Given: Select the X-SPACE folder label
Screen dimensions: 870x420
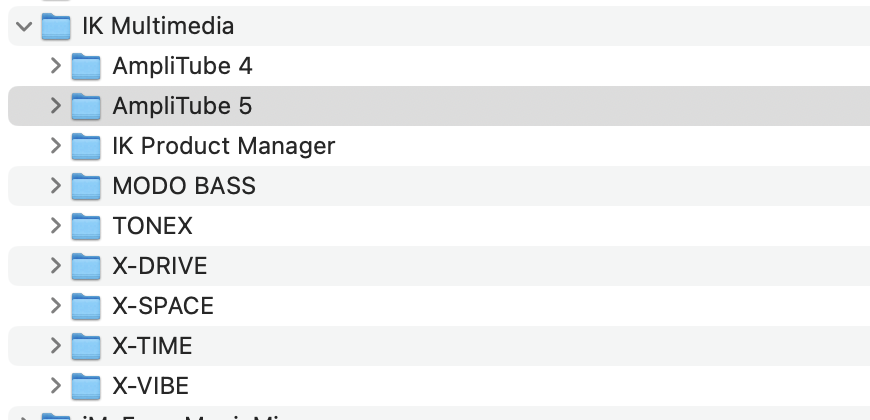Looking at the screenshot, I should pos(163,306).
